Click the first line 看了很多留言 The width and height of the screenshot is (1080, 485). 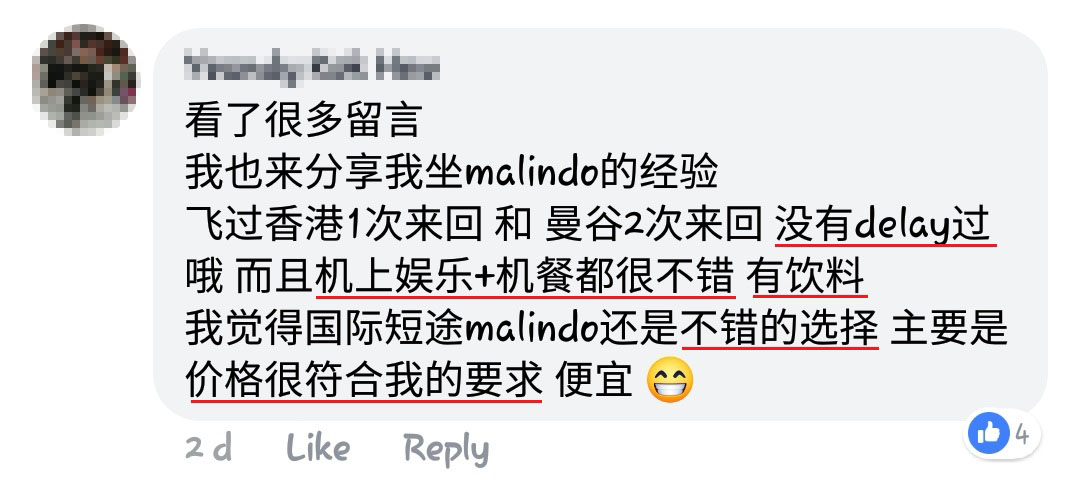click(302, 121)
